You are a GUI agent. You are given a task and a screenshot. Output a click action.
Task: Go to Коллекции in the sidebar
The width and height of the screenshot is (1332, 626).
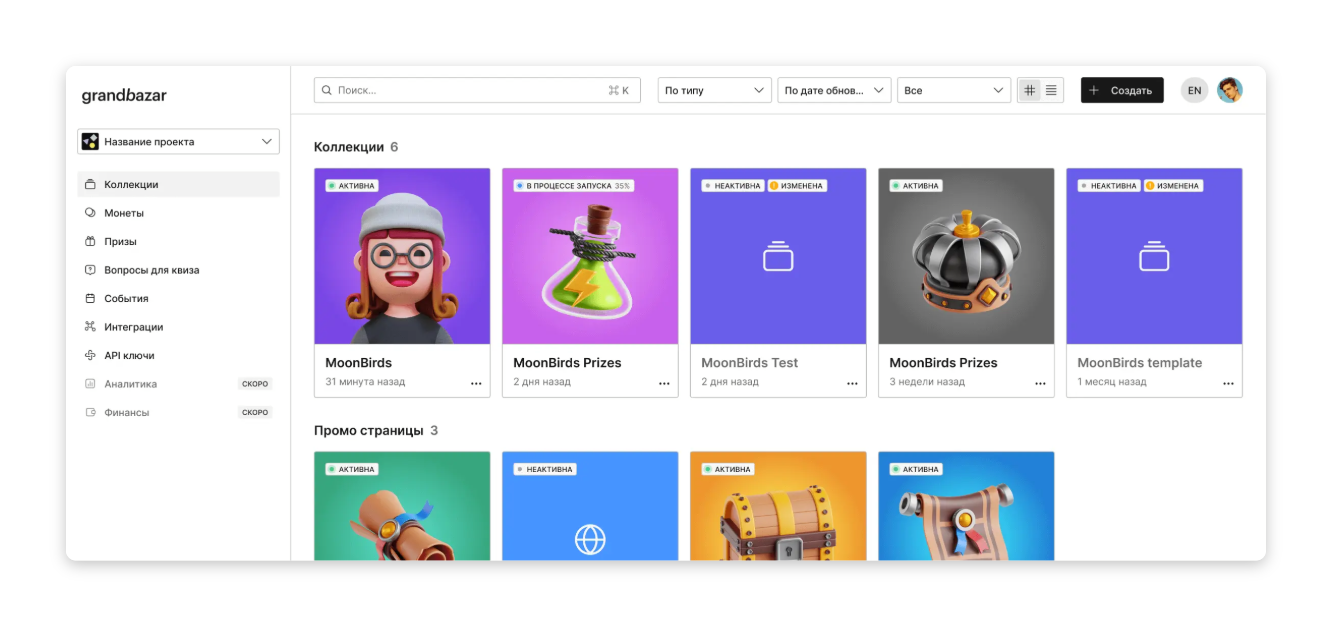click(x=178, y=184)
